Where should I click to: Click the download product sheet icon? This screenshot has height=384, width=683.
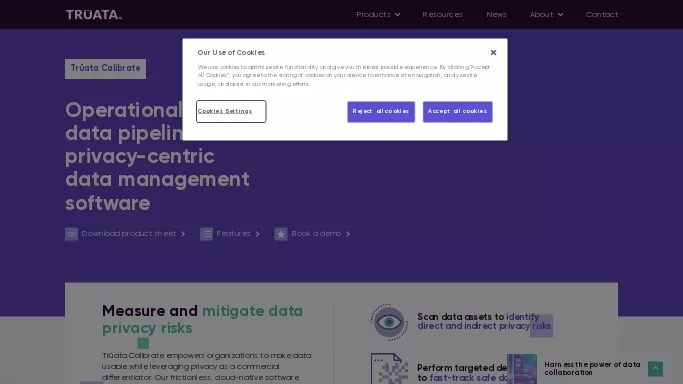[71, 234]
